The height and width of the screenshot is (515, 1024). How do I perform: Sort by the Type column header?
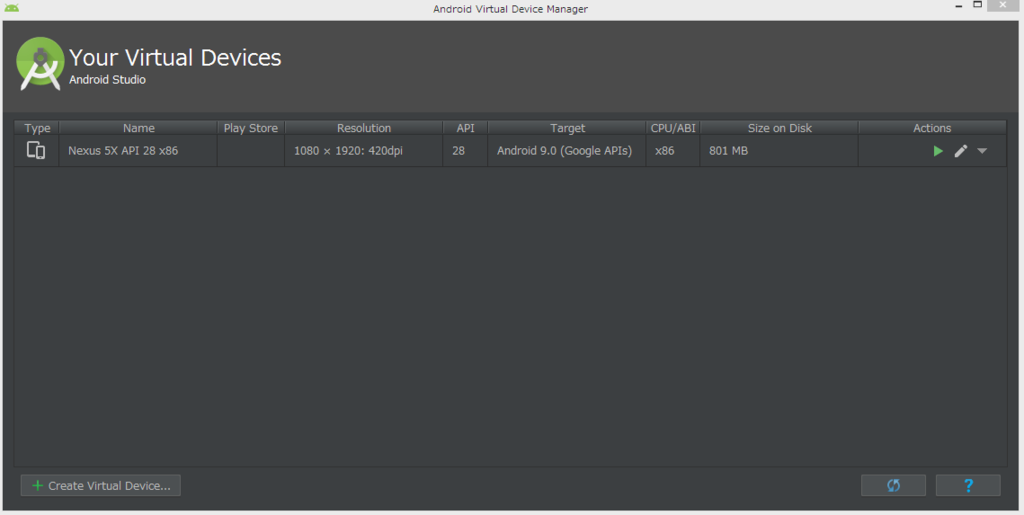click(37, 128)
